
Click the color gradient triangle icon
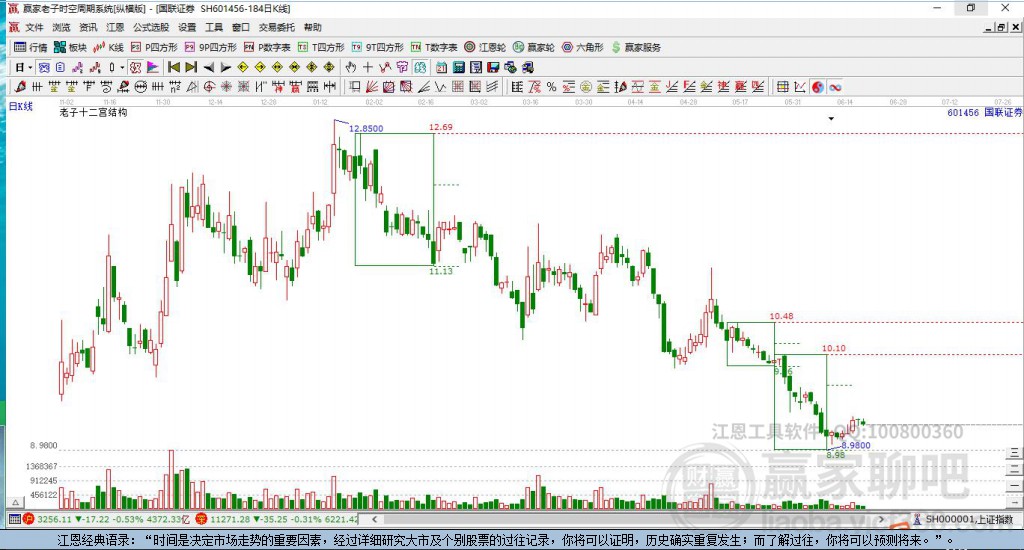coord(152,67)
